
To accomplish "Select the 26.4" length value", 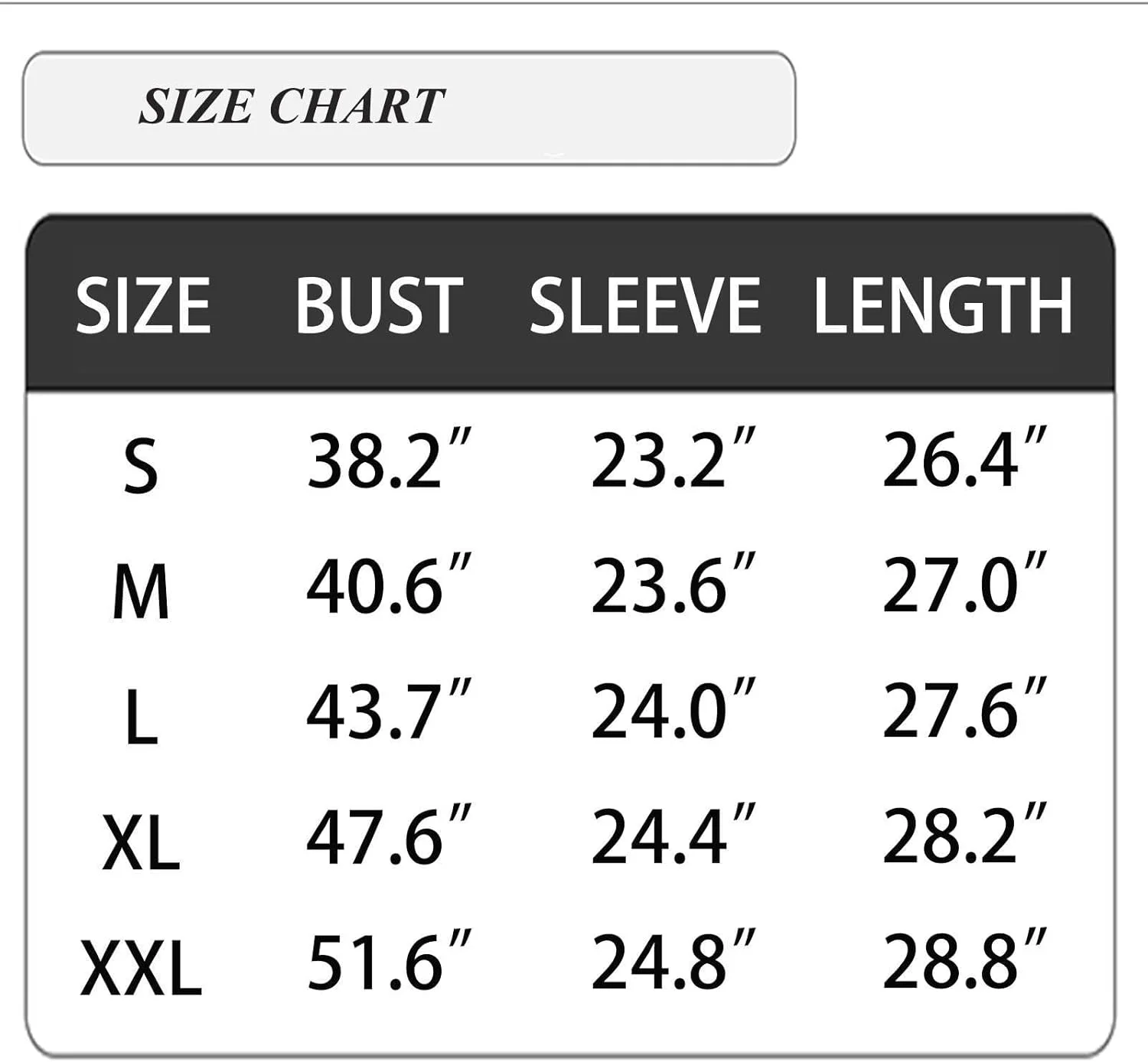I will [x=964, y=461].
